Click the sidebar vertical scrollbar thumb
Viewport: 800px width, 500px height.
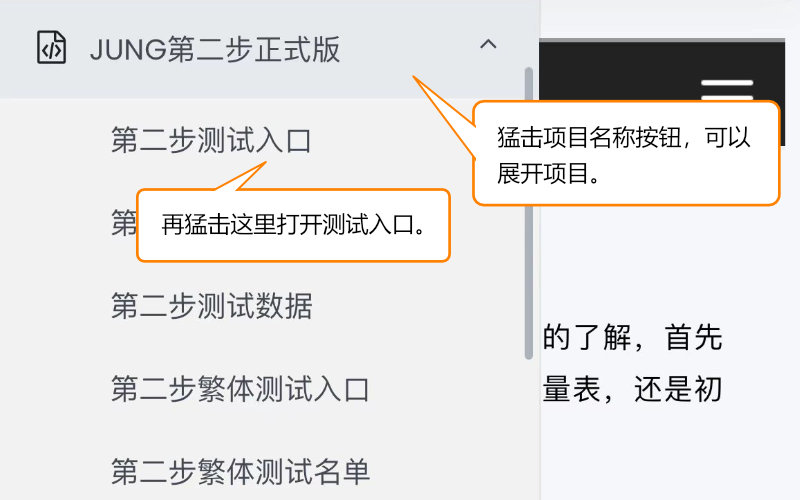point(529,213)
